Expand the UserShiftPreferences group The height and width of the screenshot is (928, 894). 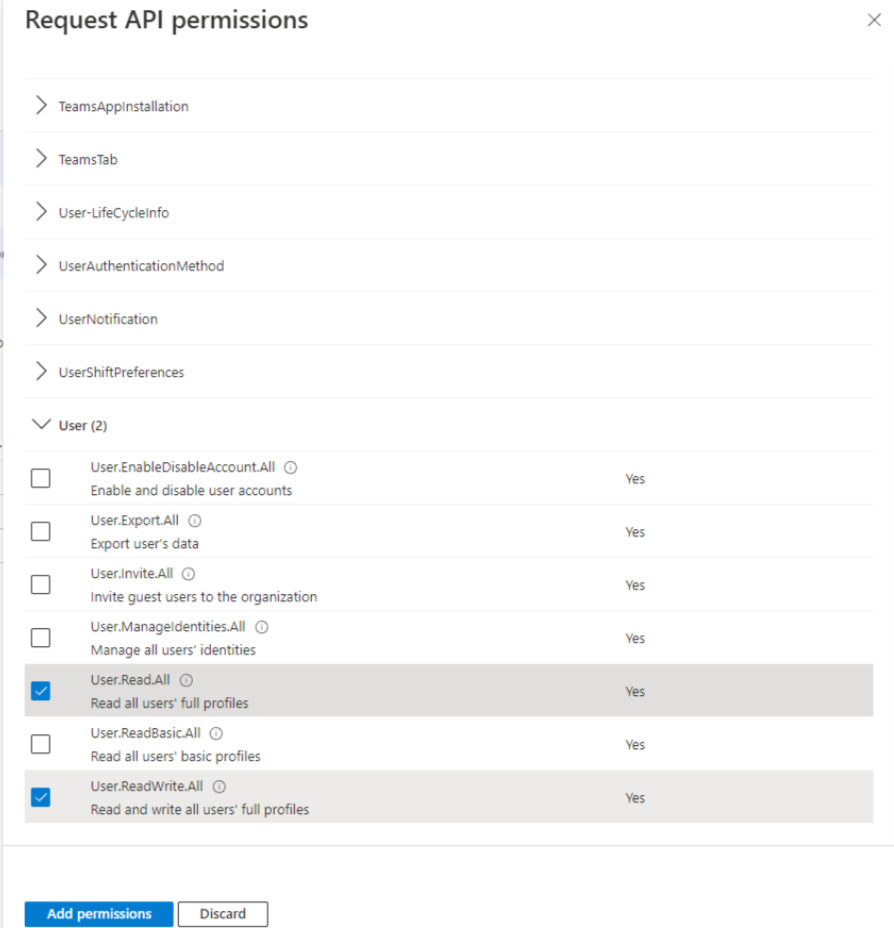tap(448, 372)
